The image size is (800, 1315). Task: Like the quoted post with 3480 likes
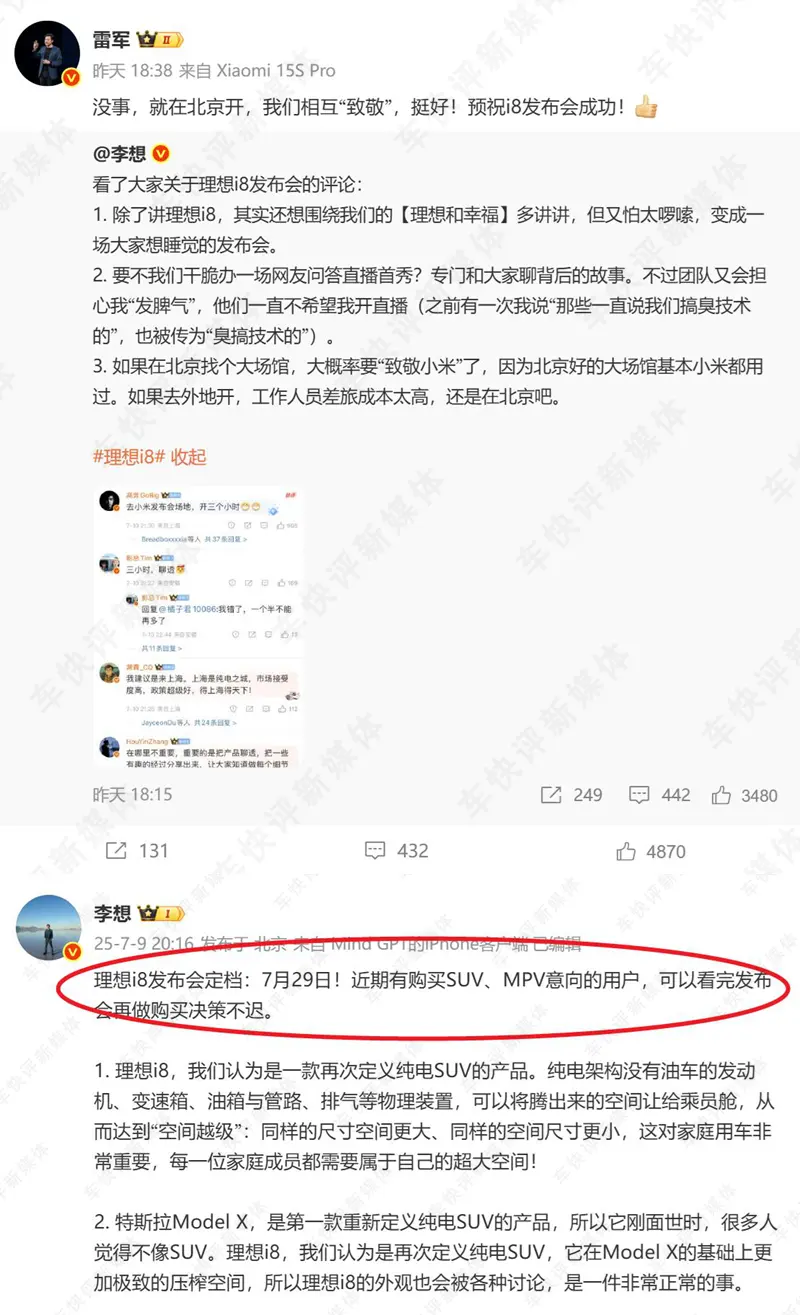[x=721, y=795]
